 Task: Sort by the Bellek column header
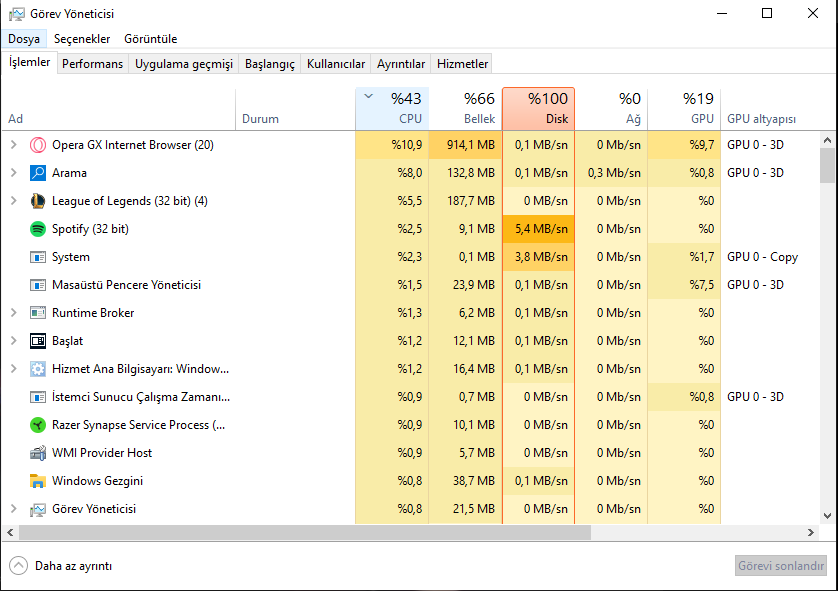click(465, 109)
